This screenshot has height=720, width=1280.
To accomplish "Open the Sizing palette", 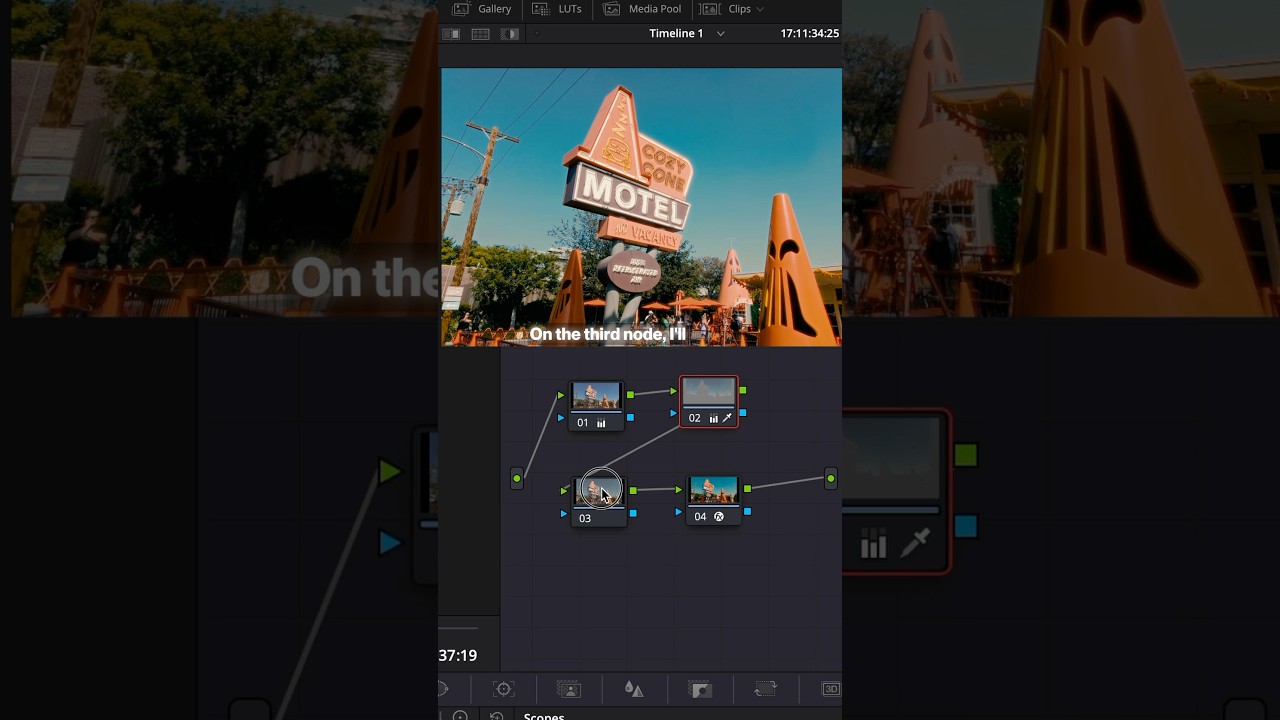I will tap(765, 689).
